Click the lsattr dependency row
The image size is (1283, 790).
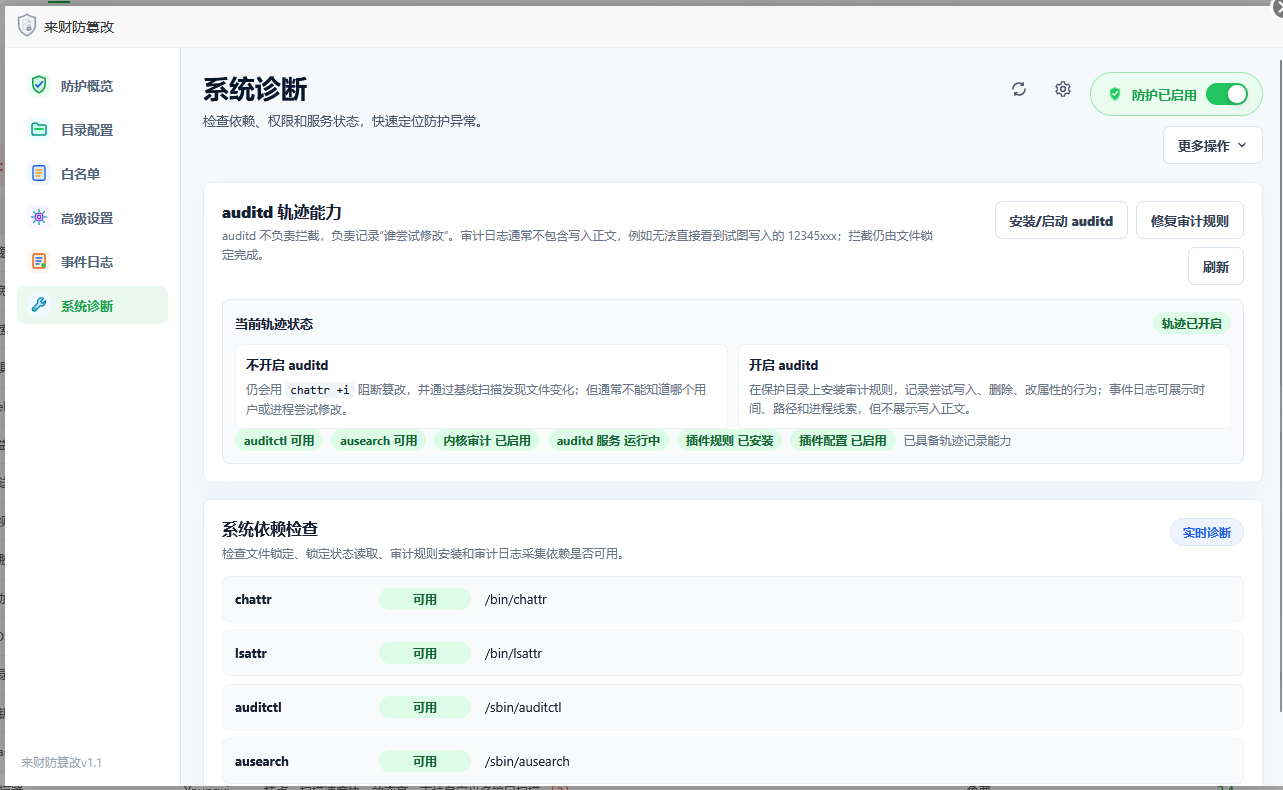[x=733, y=653]
